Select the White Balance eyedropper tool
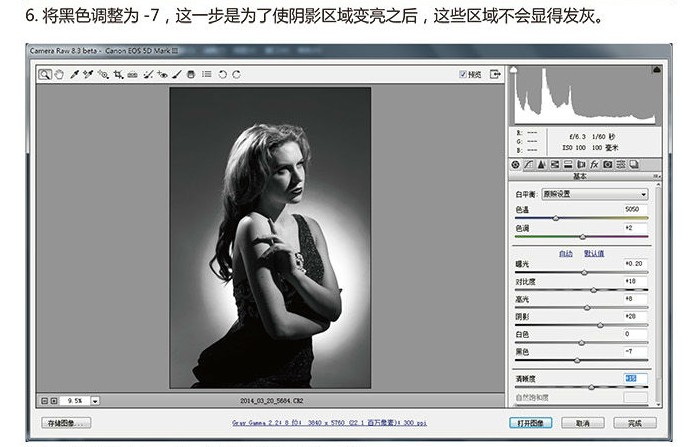Screen dimensions: 693x447 click(x=75, y=74)
